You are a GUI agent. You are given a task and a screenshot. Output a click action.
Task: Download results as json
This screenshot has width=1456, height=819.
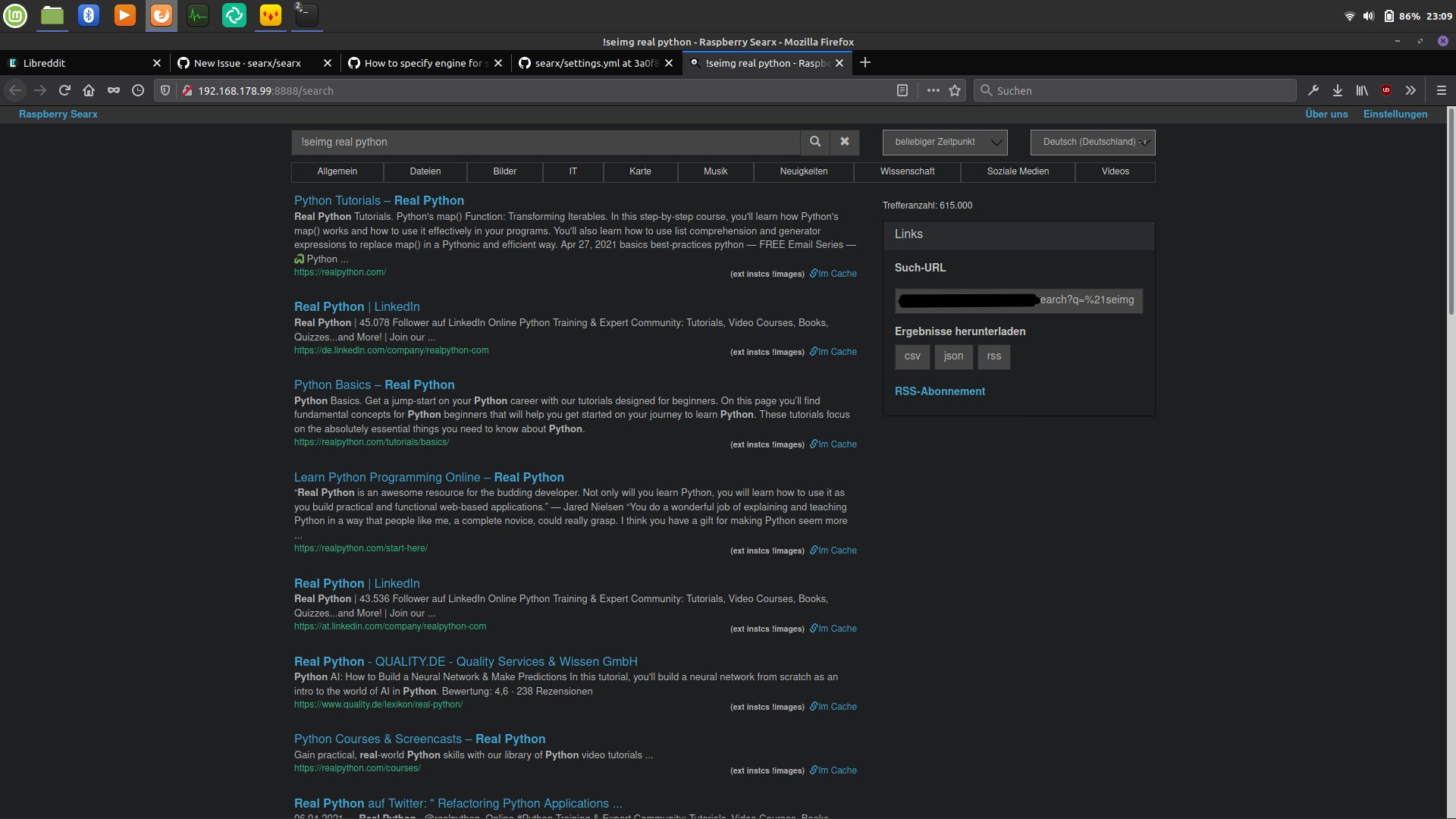point(953,356)
